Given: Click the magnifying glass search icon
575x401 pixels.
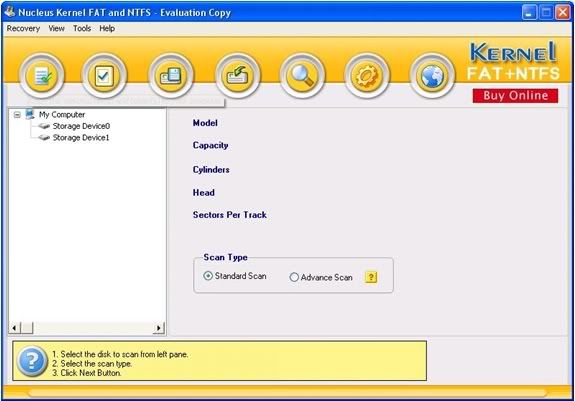Looking at the screenshot, I should point(302,76).
